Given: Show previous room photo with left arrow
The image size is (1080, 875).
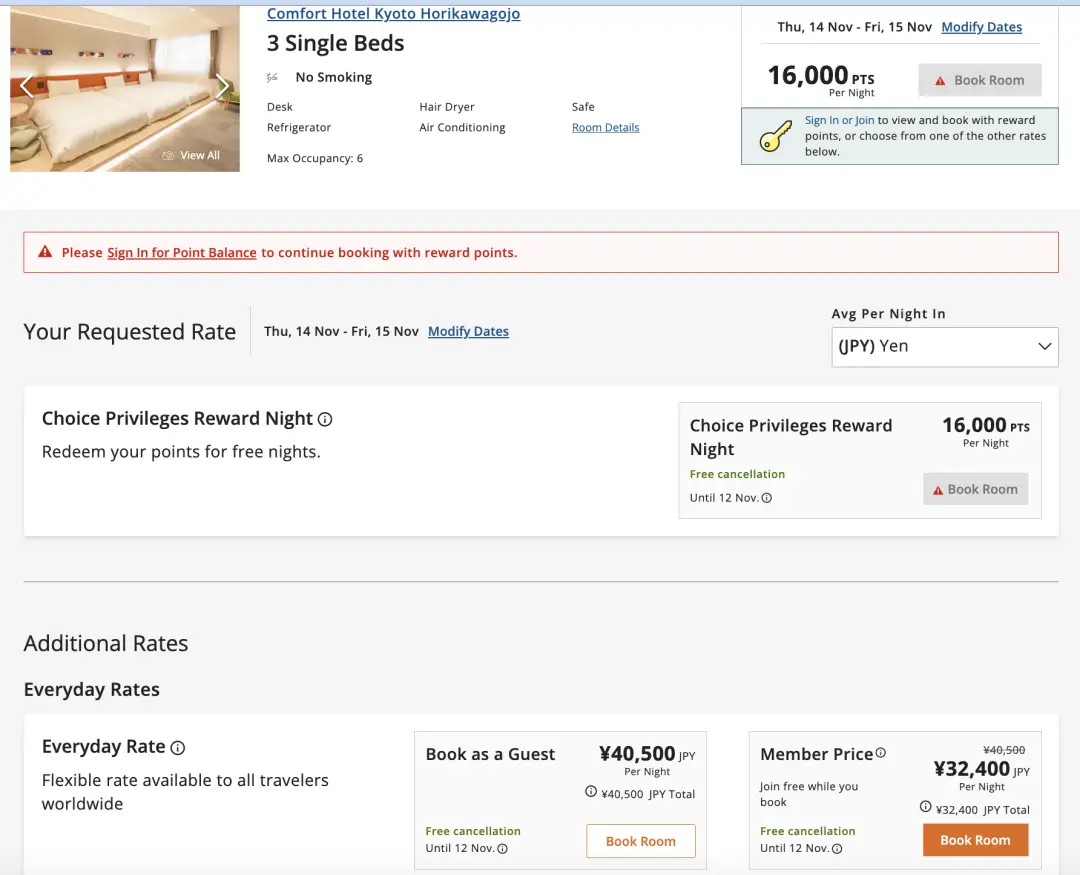Looking at the screenshot, I should pyautogui.click(x=26, y=87).
